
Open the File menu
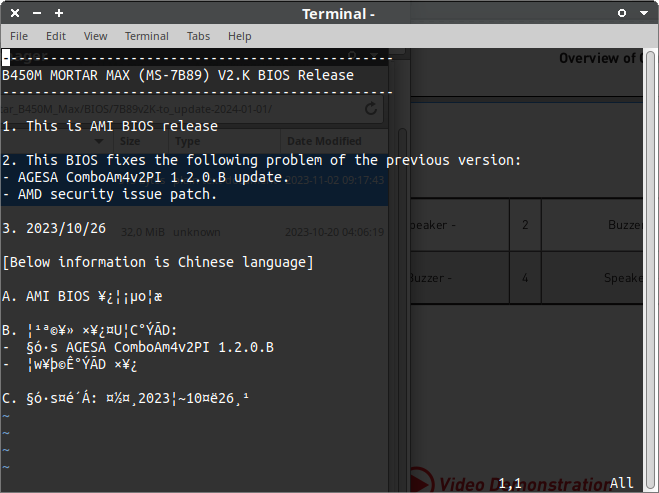click(x=19, y=36)
